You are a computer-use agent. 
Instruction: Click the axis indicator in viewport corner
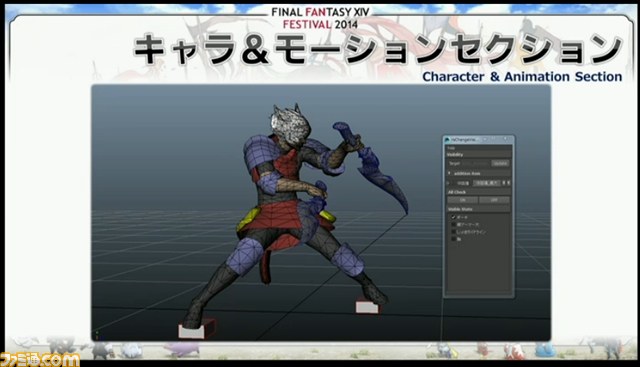tap(97, 334)
